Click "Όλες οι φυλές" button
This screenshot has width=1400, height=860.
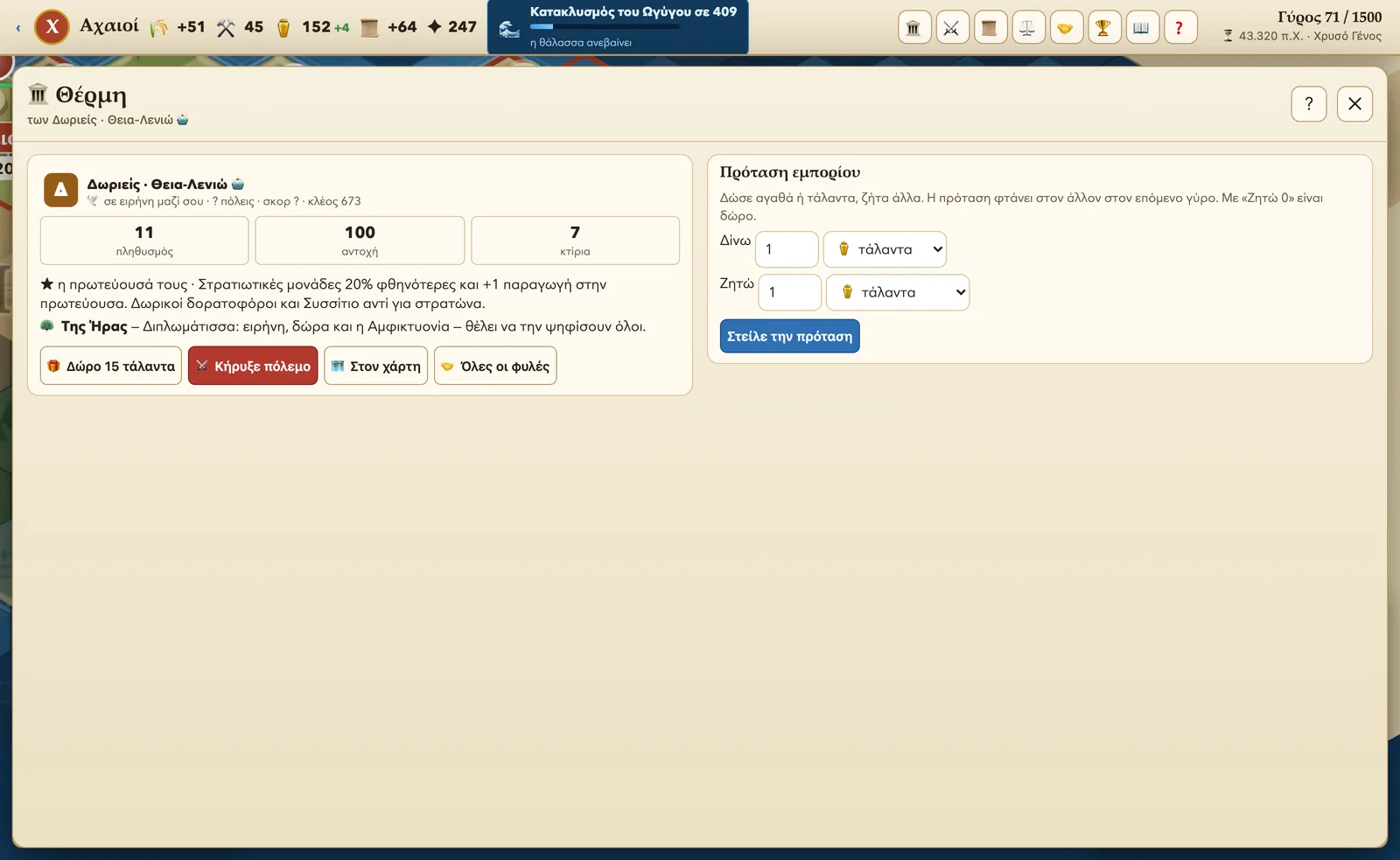coord(495,366)
